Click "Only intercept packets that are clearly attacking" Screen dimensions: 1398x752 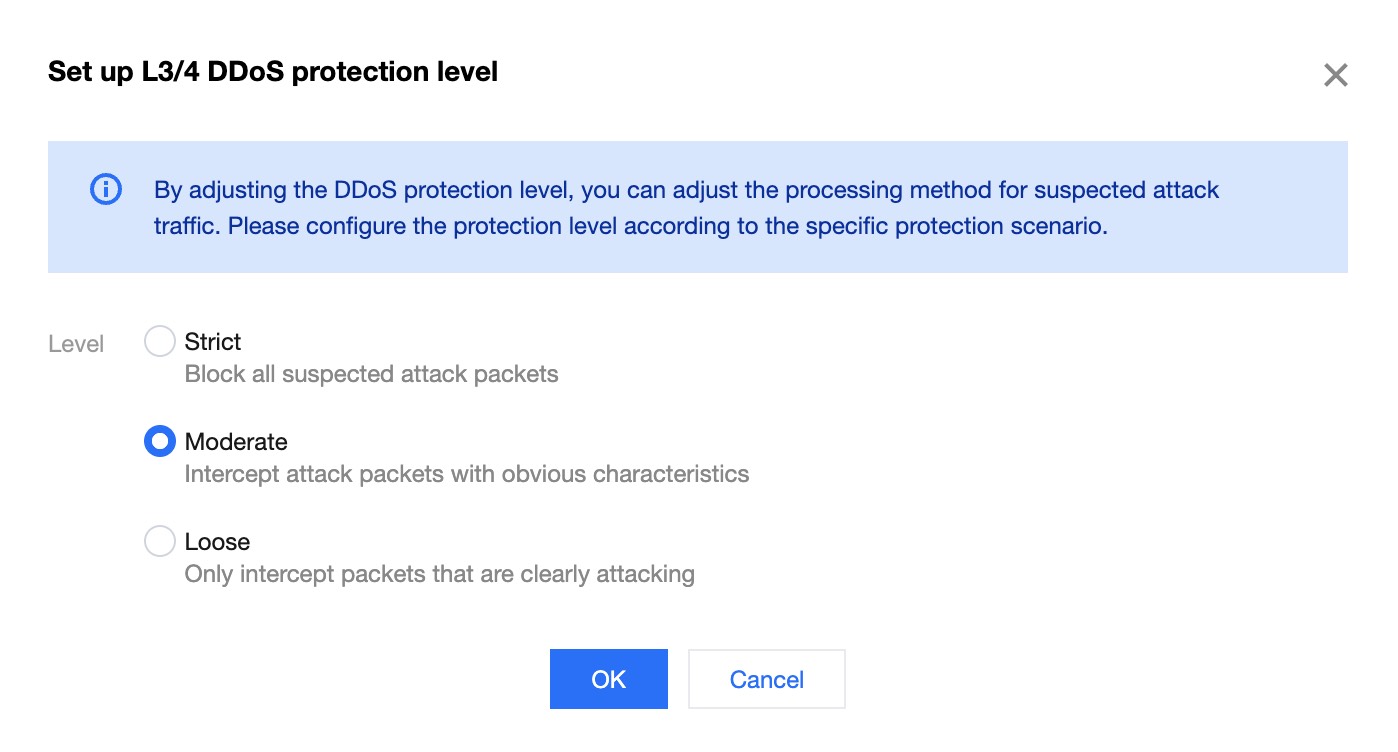(439, 574)
